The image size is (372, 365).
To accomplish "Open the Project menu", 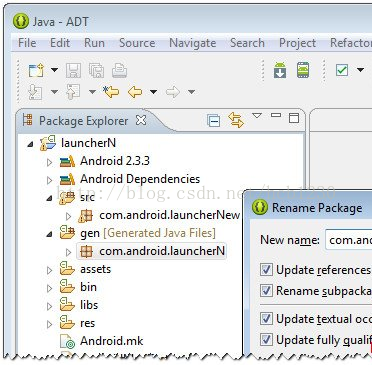I will pos(297,43).
